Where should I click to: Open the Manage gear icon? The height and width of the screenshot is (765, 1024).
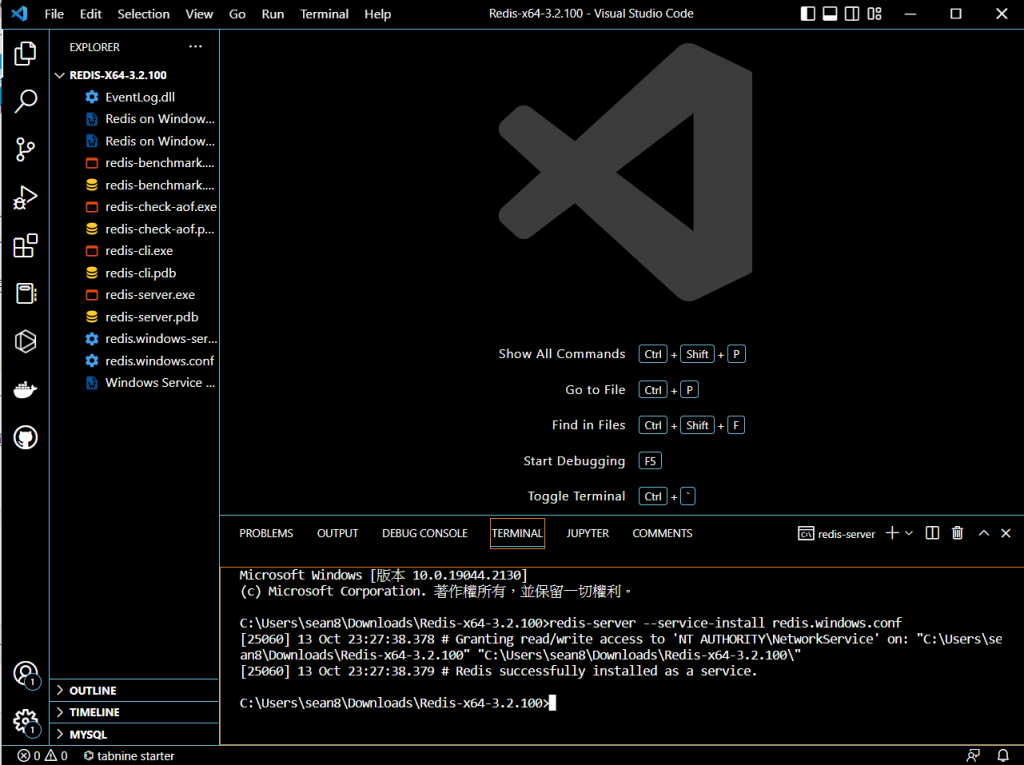click(x=25, y=722)
